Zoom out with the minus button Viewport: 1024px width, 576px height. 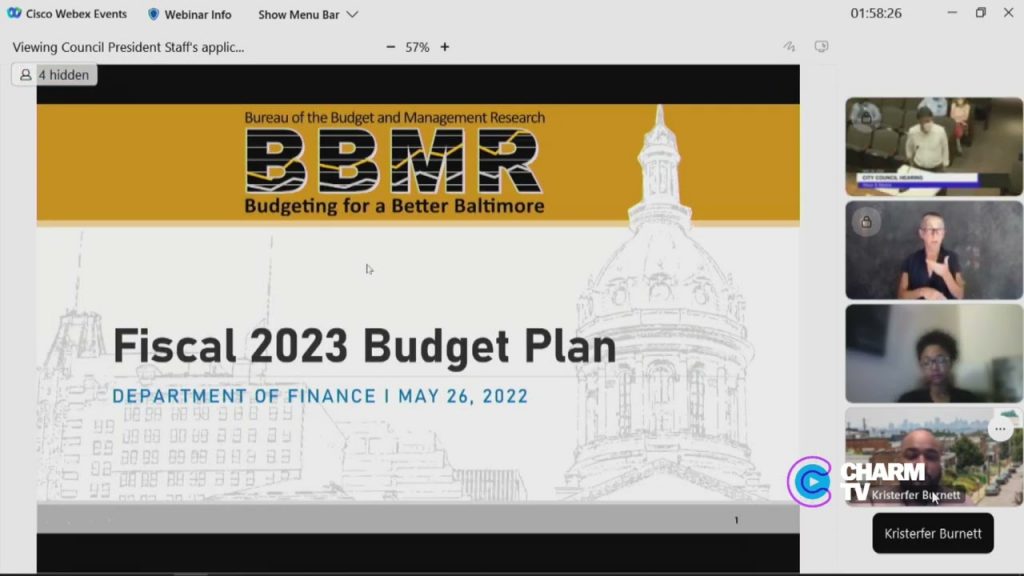[x=391, y=47]
